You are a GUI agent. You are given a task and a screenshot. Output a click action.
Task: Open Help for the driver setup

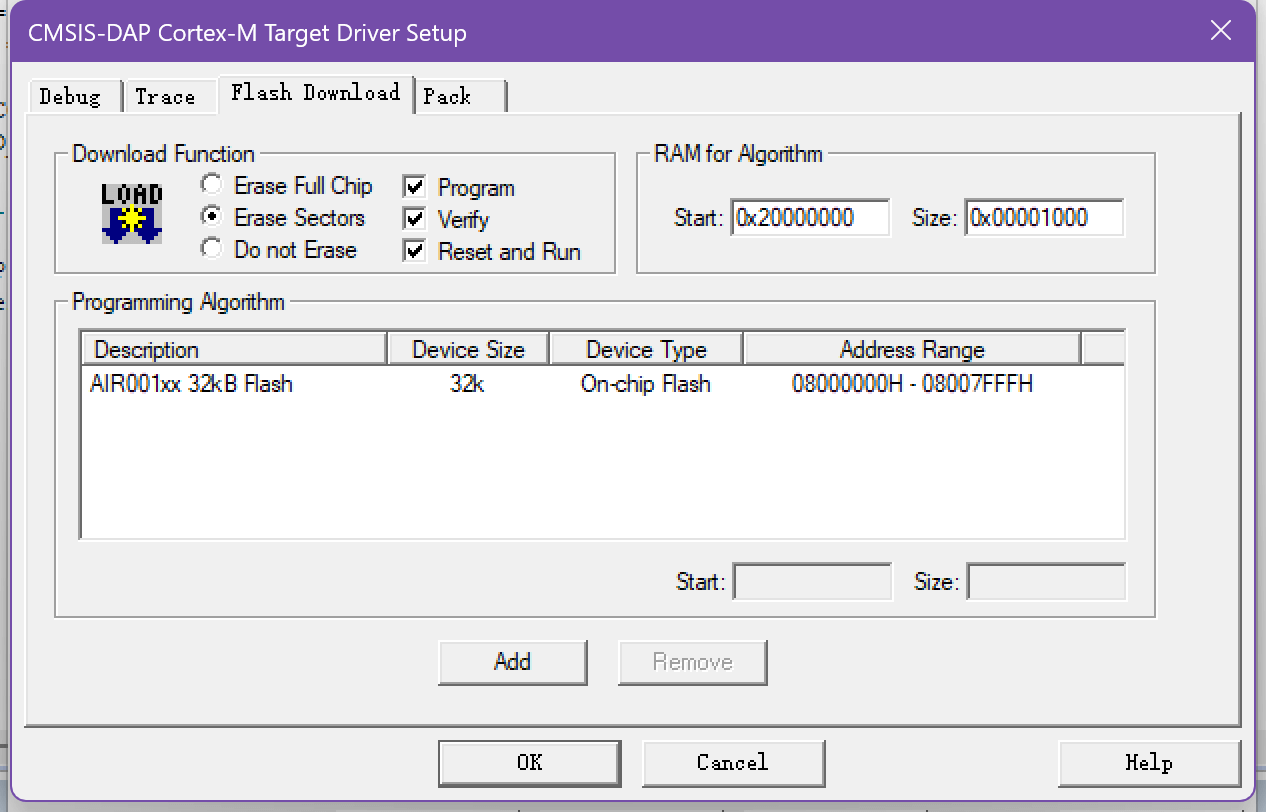pos(1148,763)
